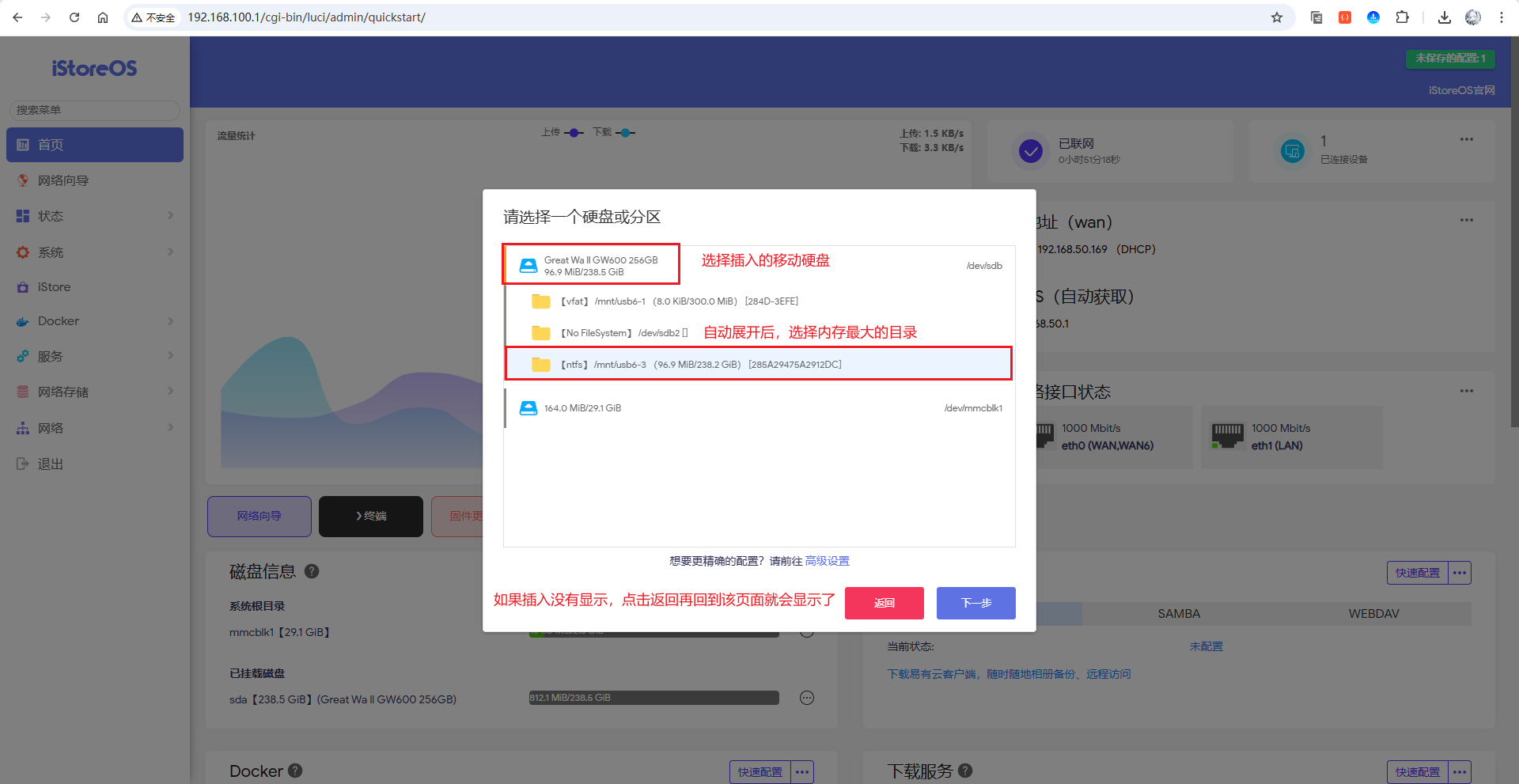Open more menu beside 下载服务 快速配置
The image size is (1519, 784).
(1460, 772)
